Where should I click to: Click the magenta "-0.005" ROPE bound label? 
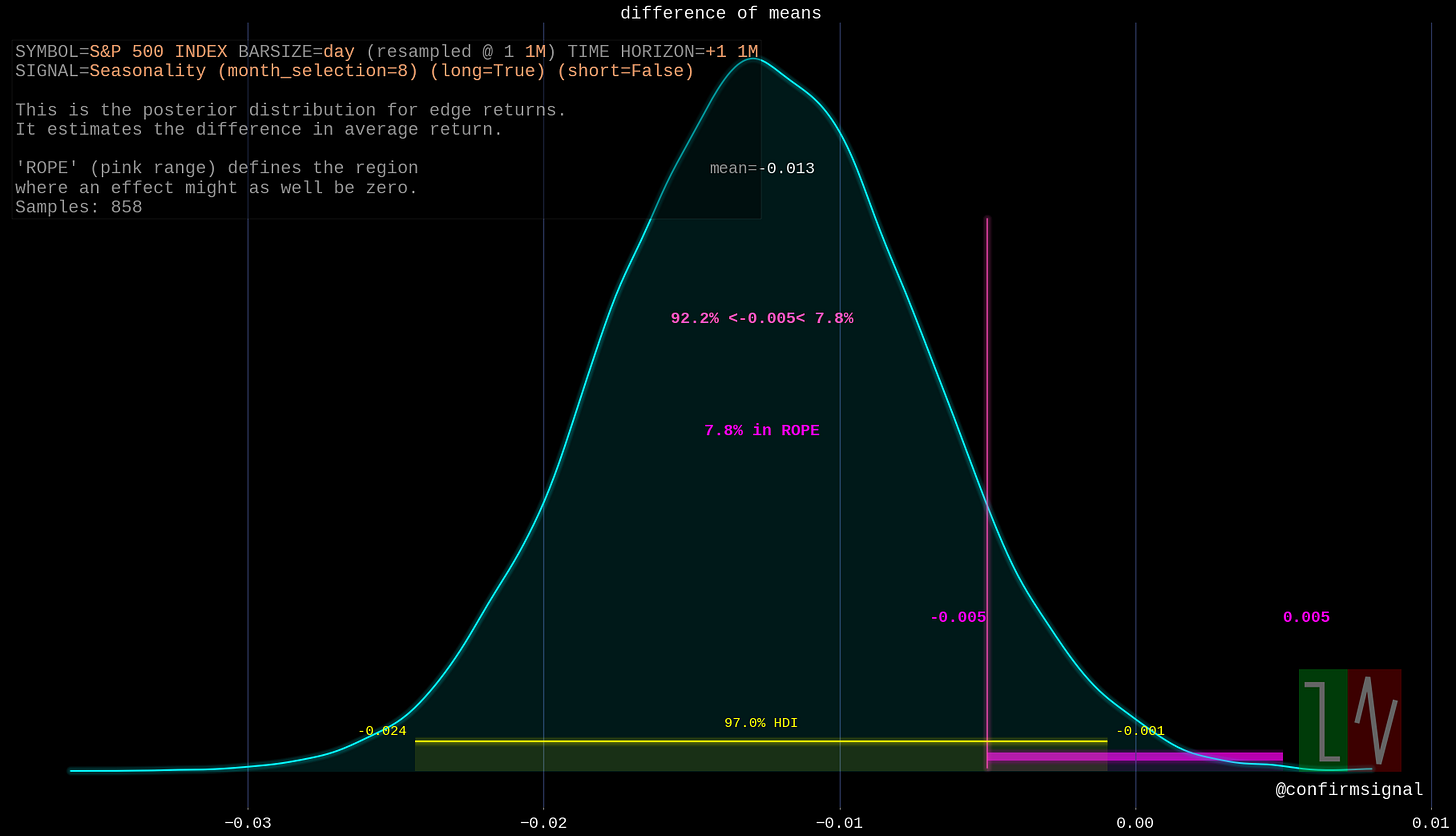tap(958, 617)
